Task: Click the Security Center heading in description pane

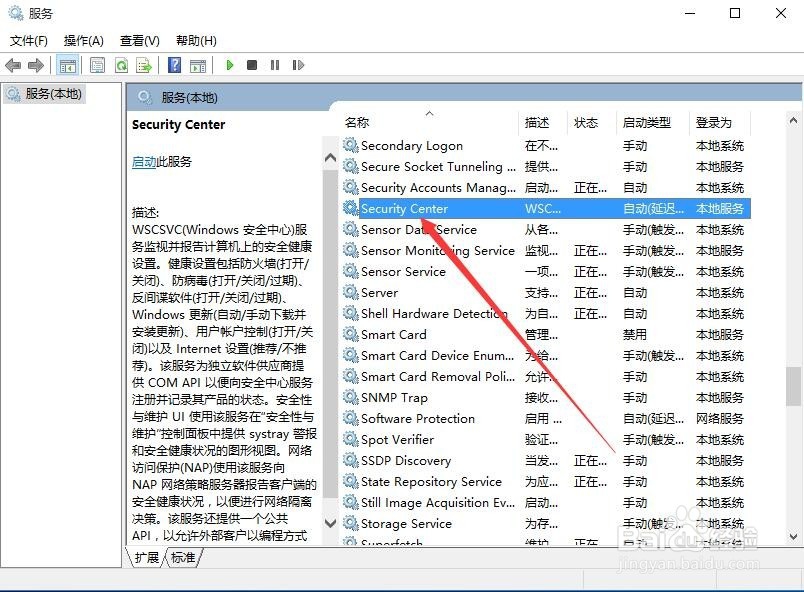Action: pos(178,125)
